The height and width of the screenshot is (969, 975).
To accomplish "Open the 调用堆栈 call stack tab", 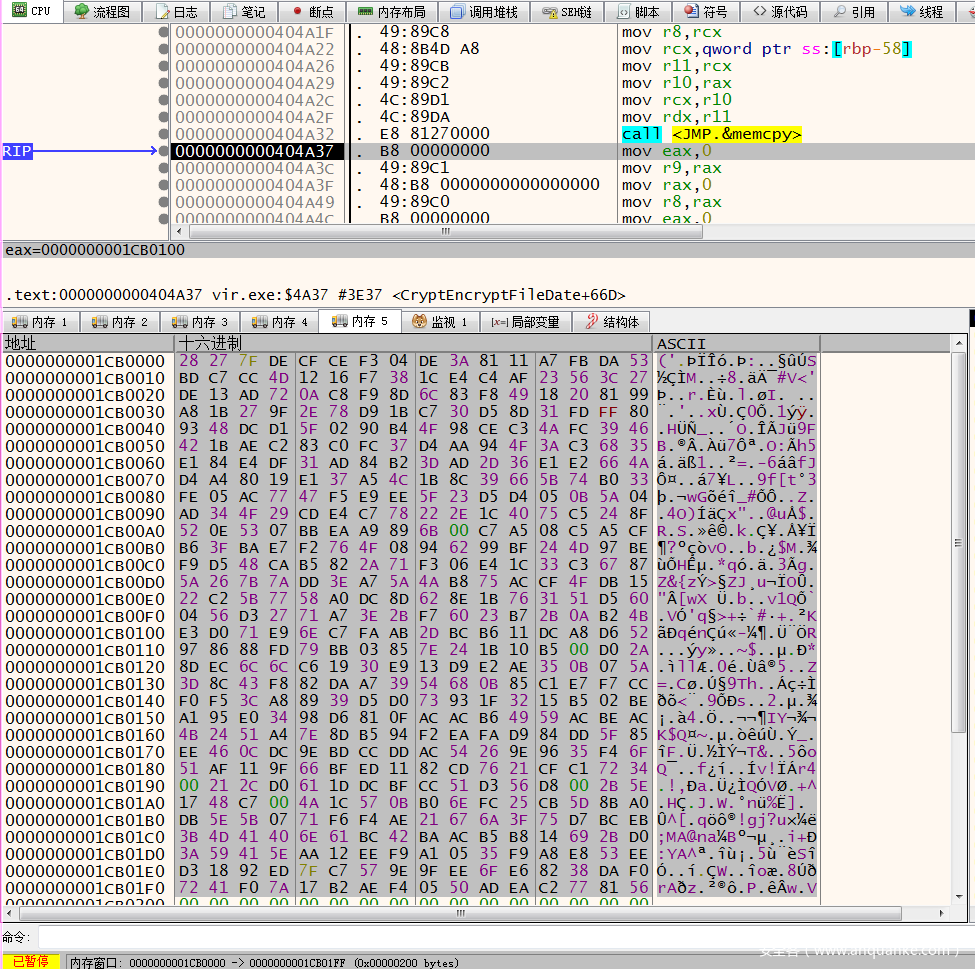I will (484, 12).
